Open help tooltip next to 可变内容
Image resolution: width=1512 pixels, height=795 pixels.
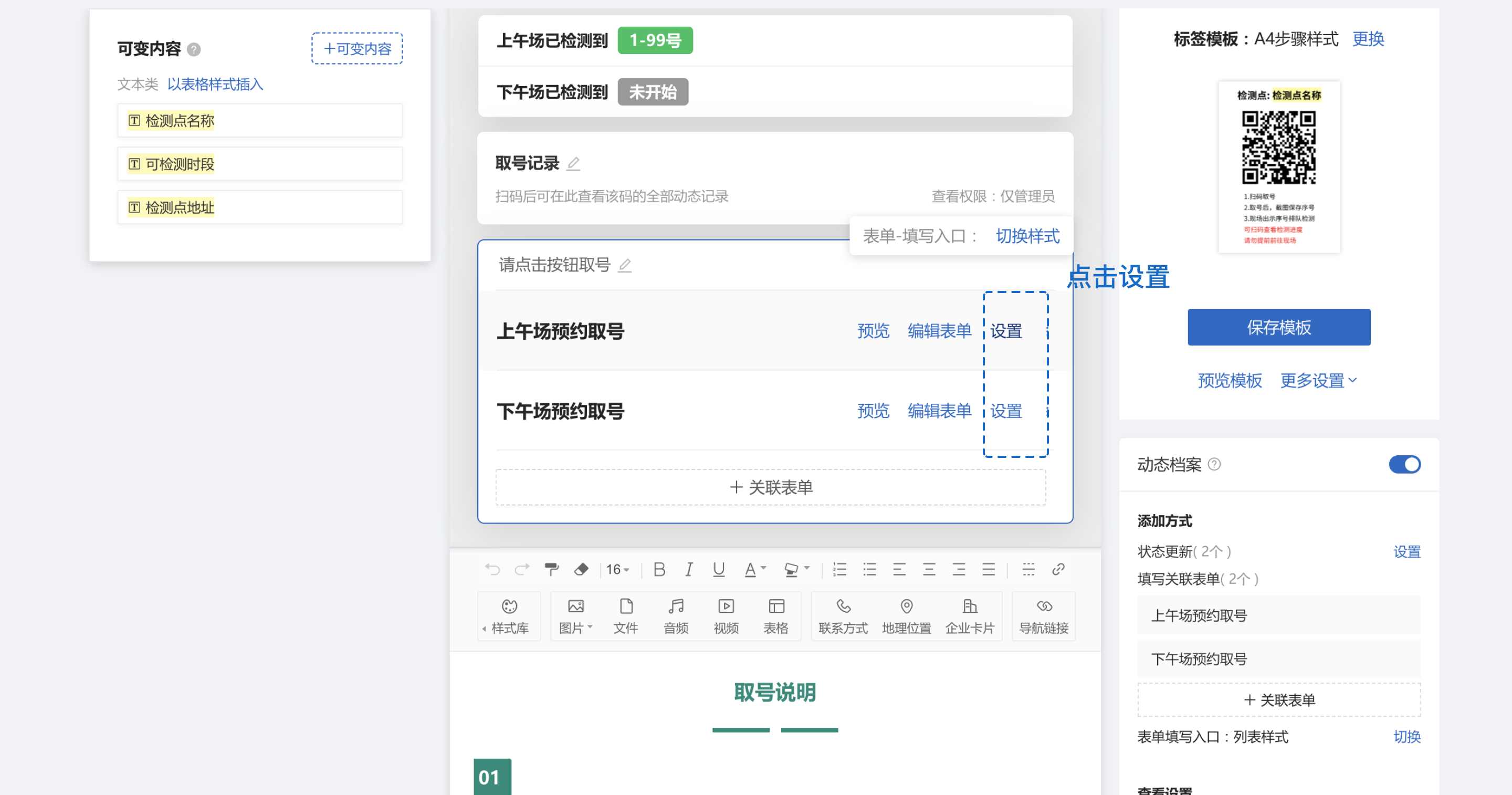(194, 49)
